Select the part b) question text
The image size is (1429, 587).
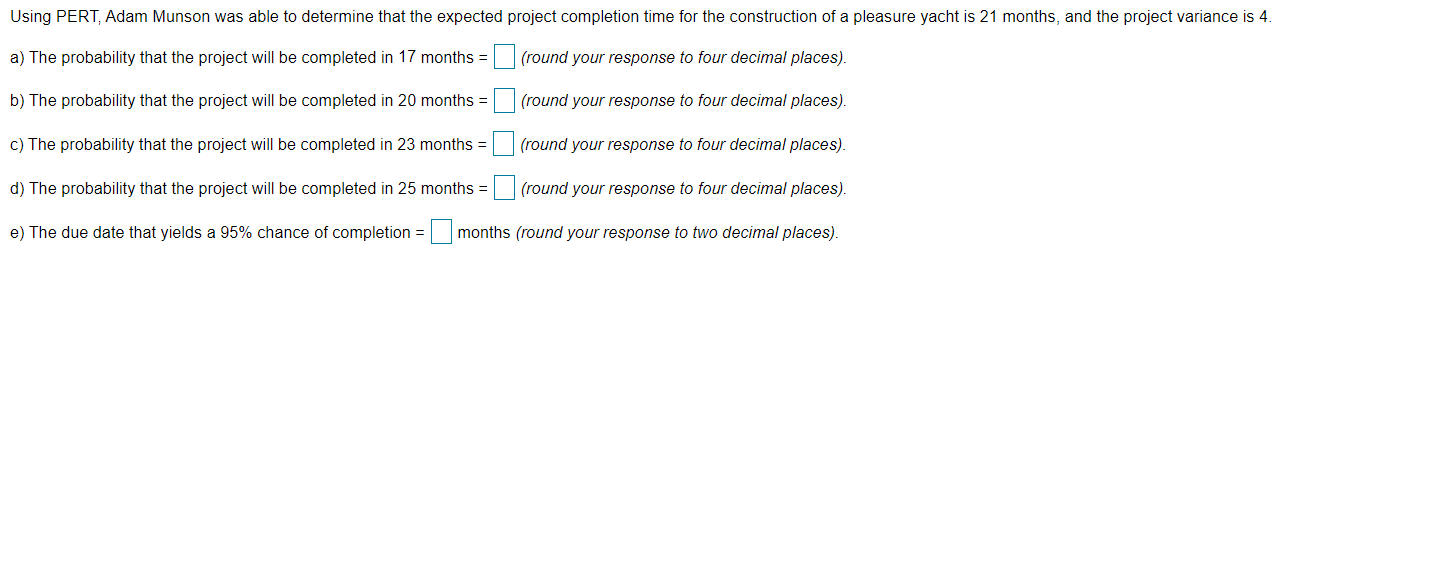[245, 100]
